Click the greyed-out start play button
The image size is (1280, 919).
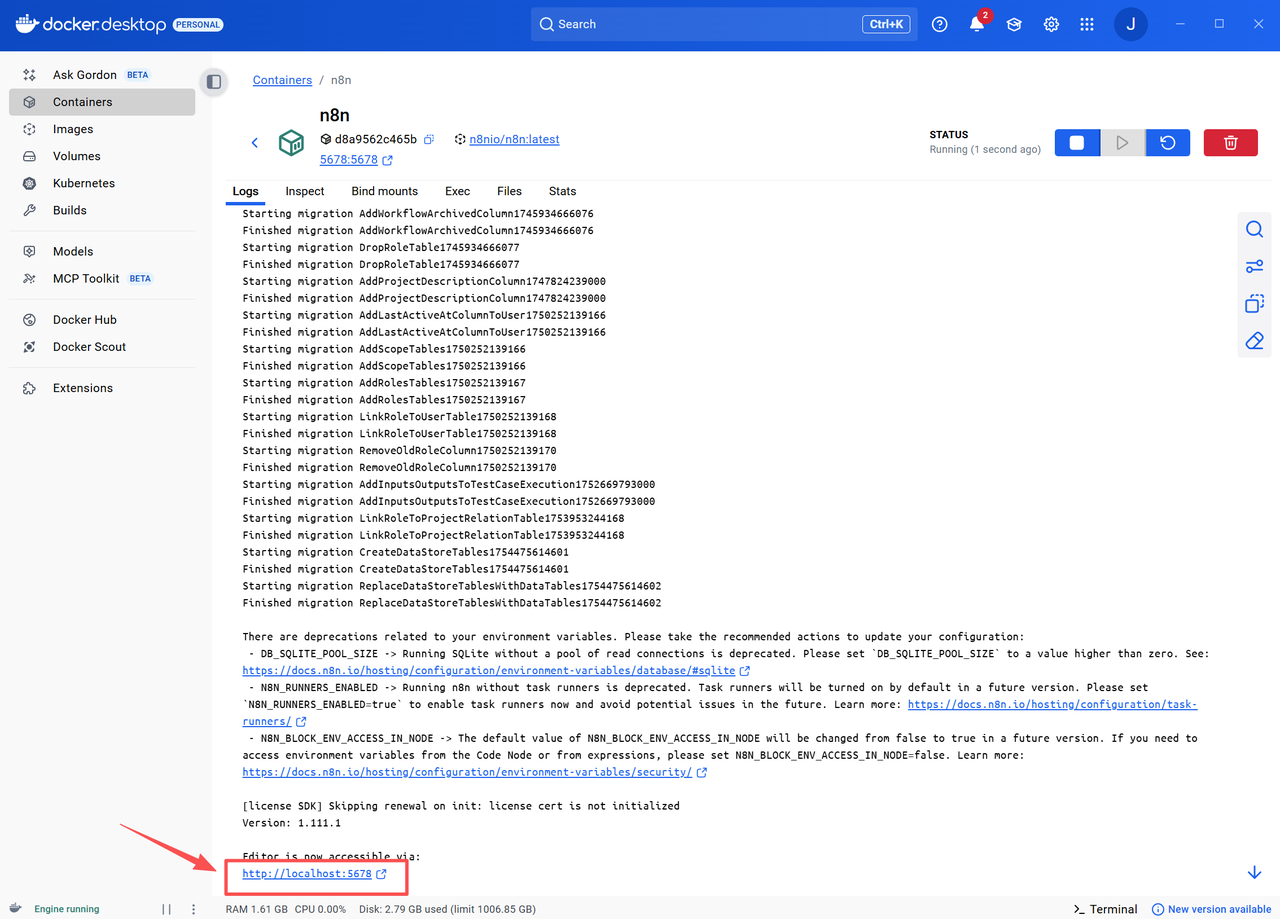click(x=1122, y=143)
